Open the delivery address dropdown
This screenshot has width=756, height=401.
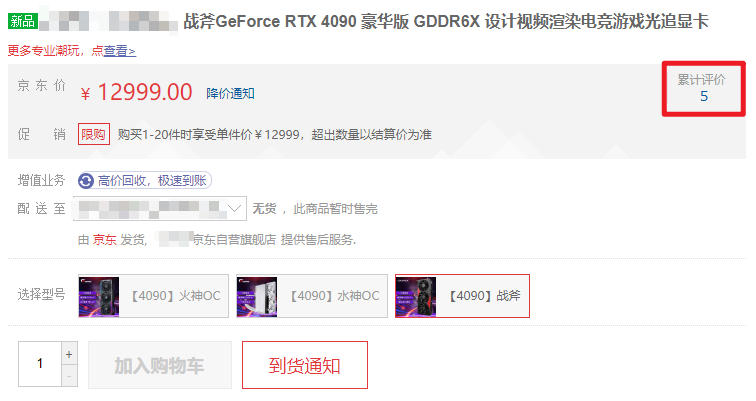pyautogui.click(x=160, y=208)
